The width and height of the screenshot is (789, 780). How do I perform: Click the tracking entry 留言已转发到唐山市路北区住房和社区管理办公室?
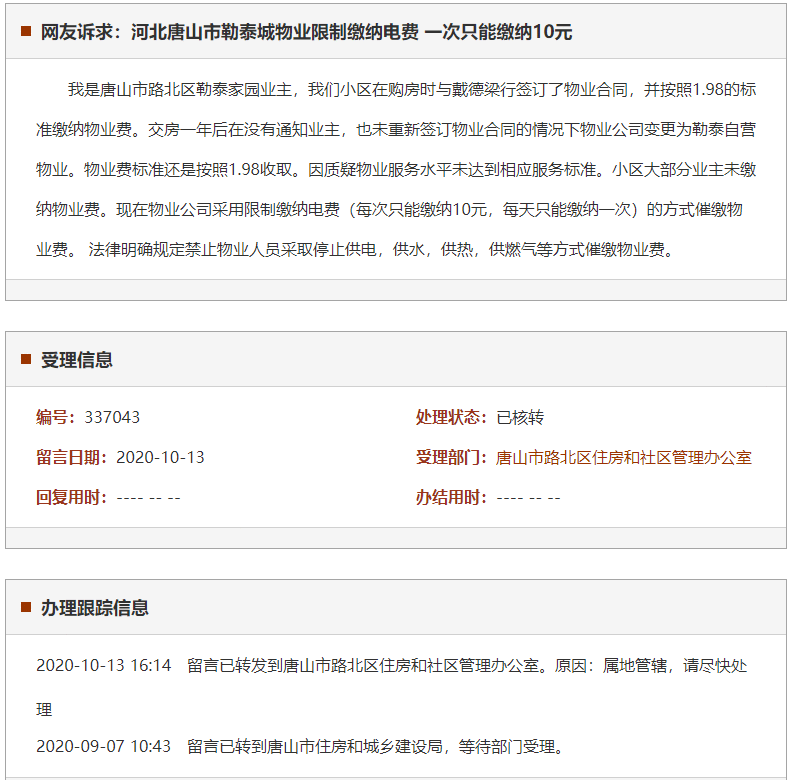467,665
